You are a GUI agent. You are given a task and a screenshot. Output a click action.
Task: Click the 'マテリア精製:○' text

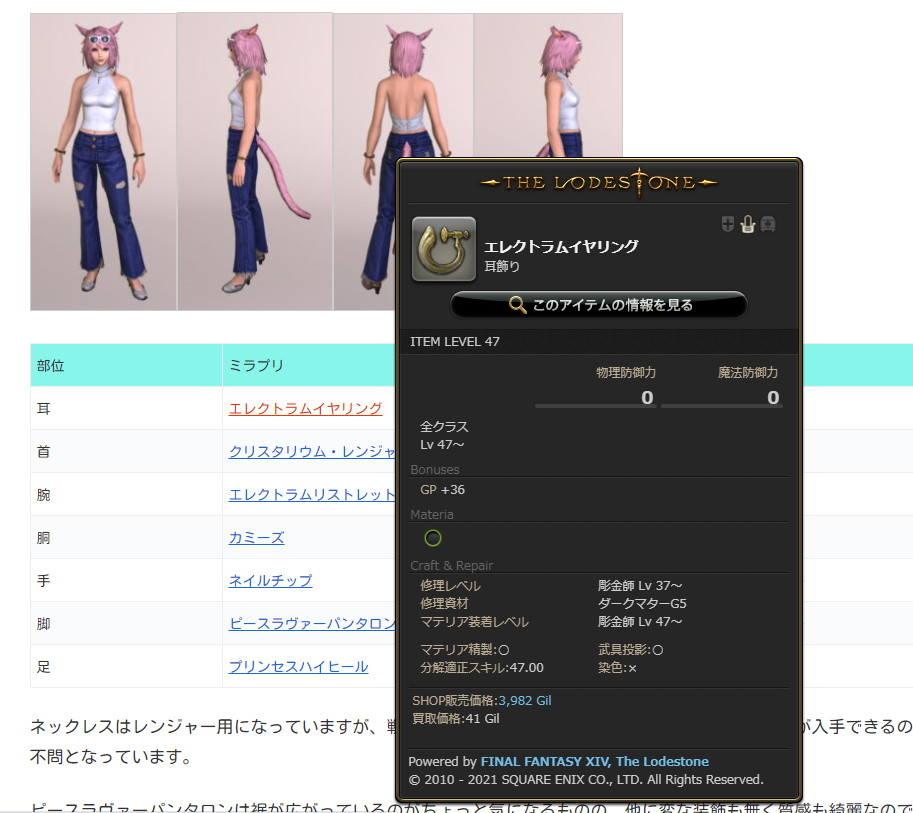tap(465, 649)
